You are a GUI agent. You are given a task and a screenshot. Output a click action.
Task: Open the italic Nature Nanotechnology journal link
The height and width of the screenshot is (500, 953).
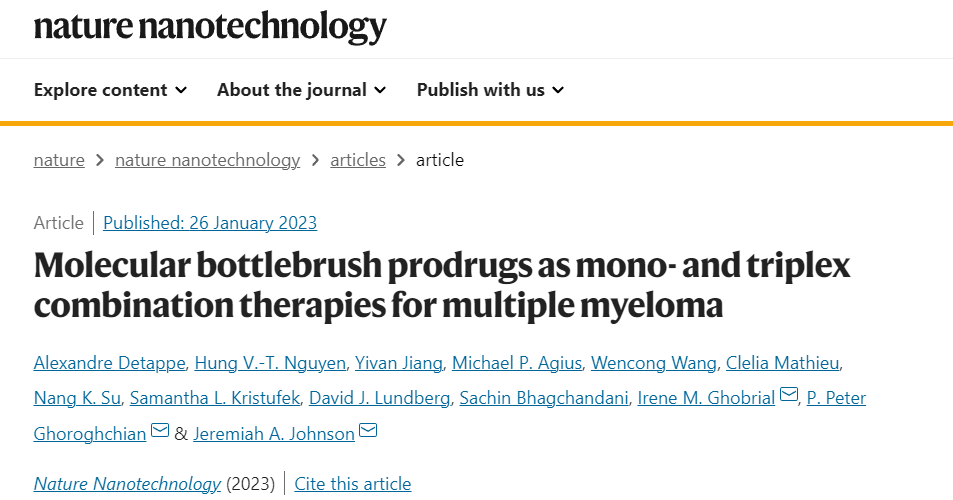point(127,484)
